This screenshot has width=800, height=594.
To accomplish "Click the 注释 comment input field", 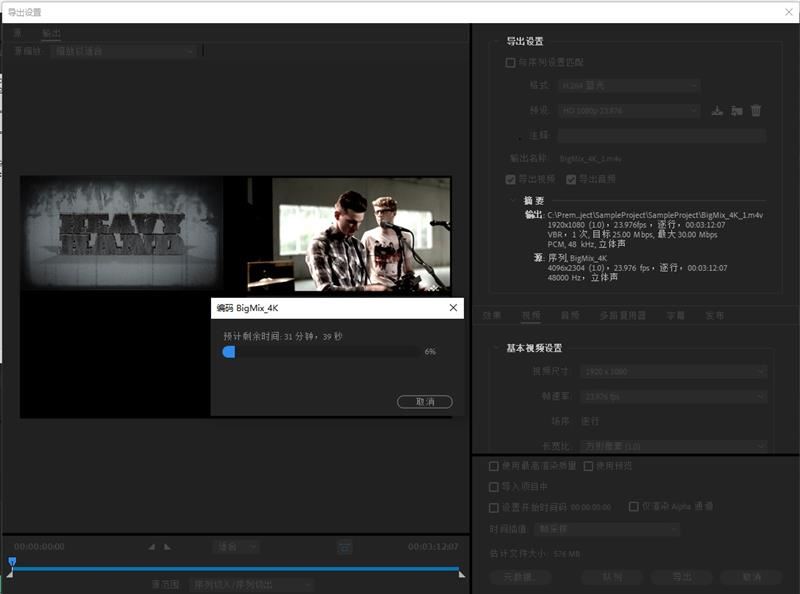I will (662, 135).
